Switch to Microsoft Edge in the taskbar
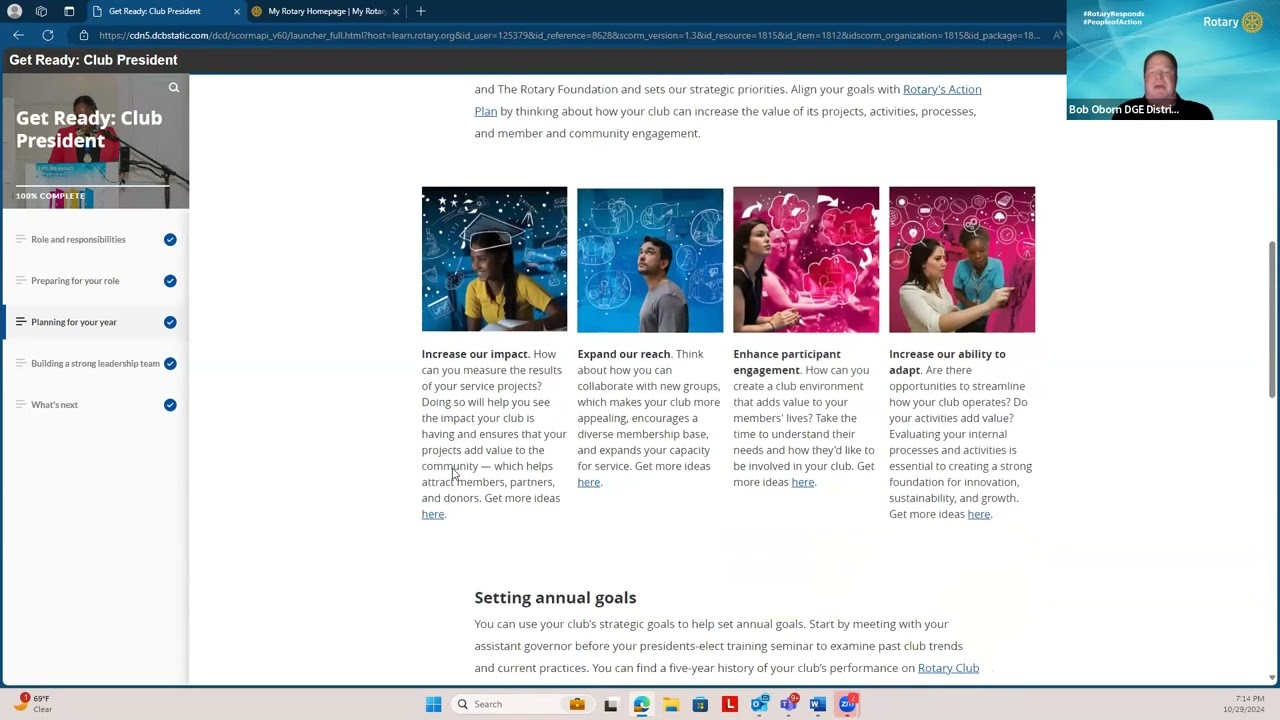 tap(641, 704)
